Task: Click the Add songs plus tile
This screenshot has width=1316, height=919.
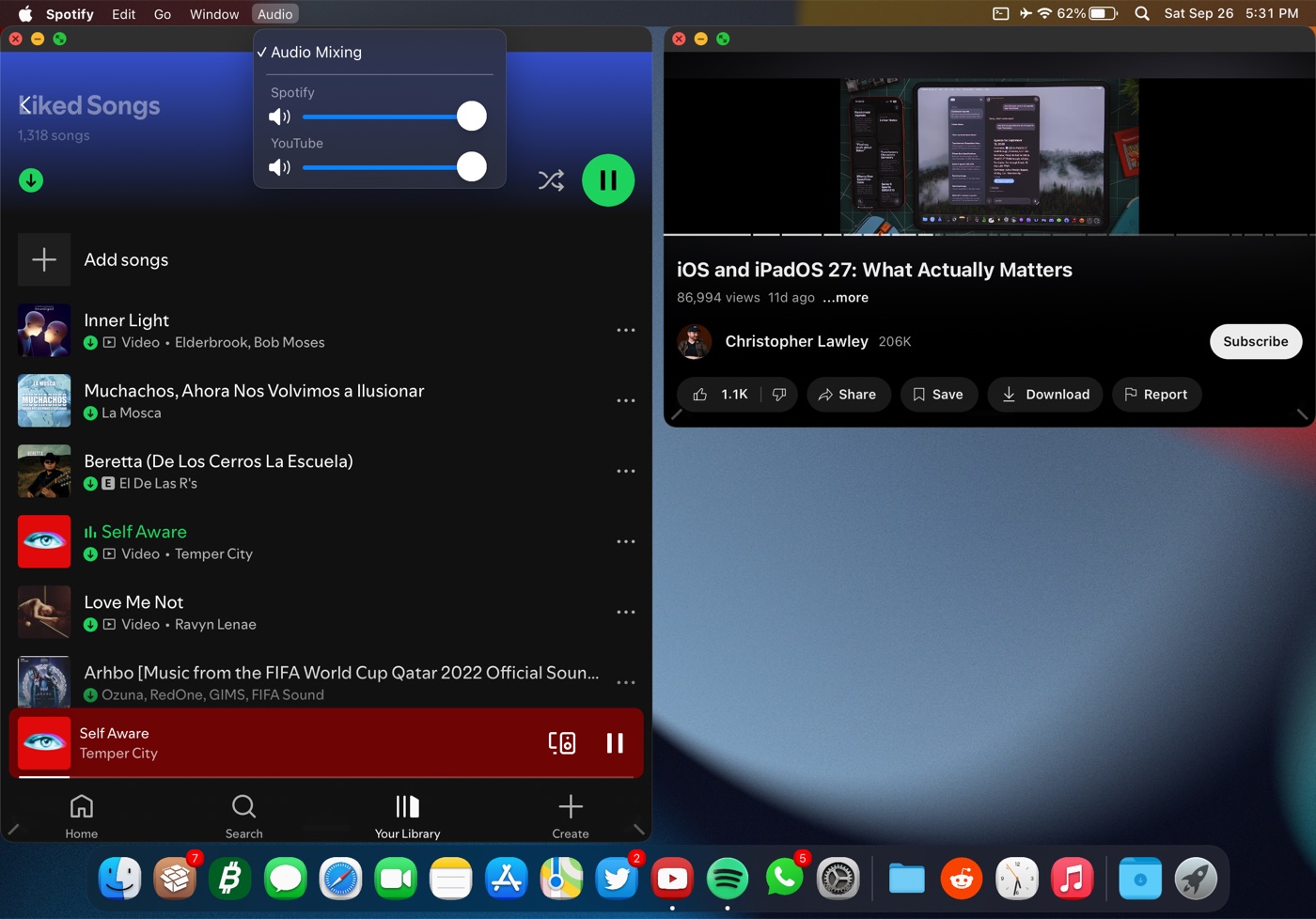Action: (x=44, y=259)
